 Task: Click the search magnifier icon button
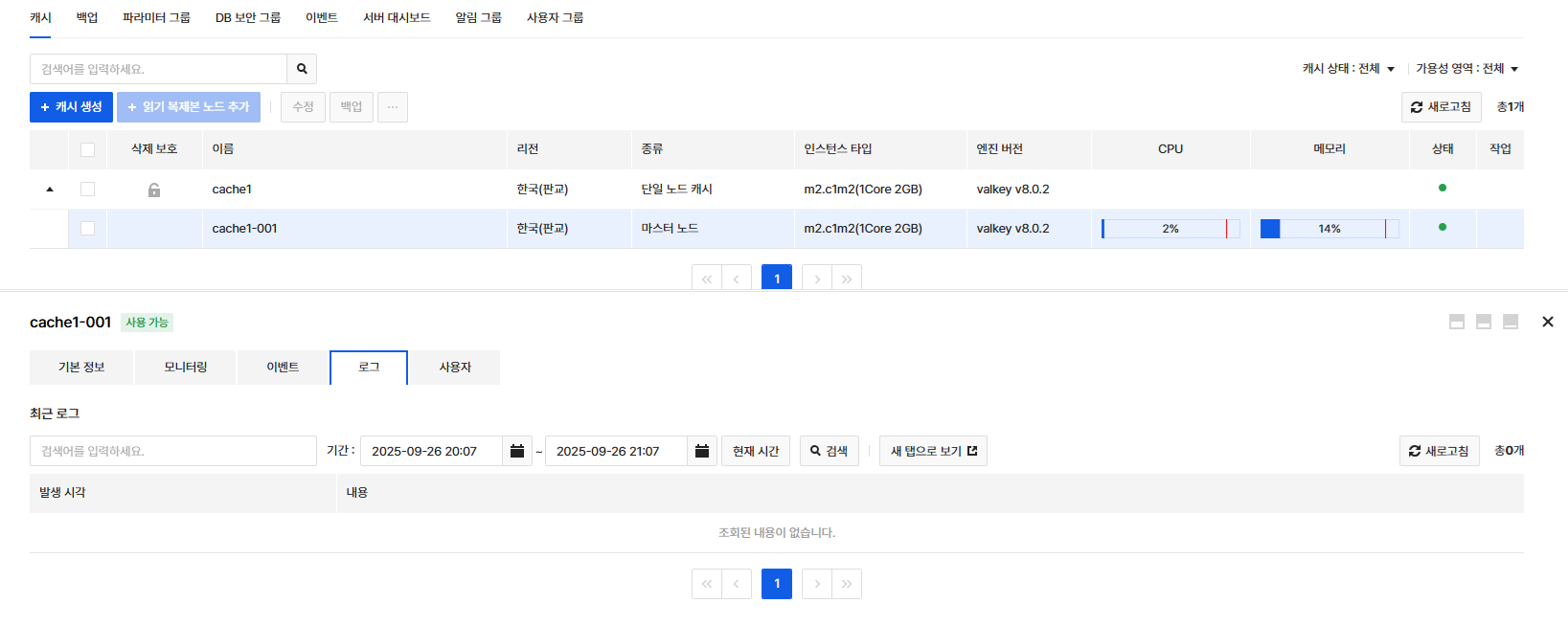coord(302,69)
